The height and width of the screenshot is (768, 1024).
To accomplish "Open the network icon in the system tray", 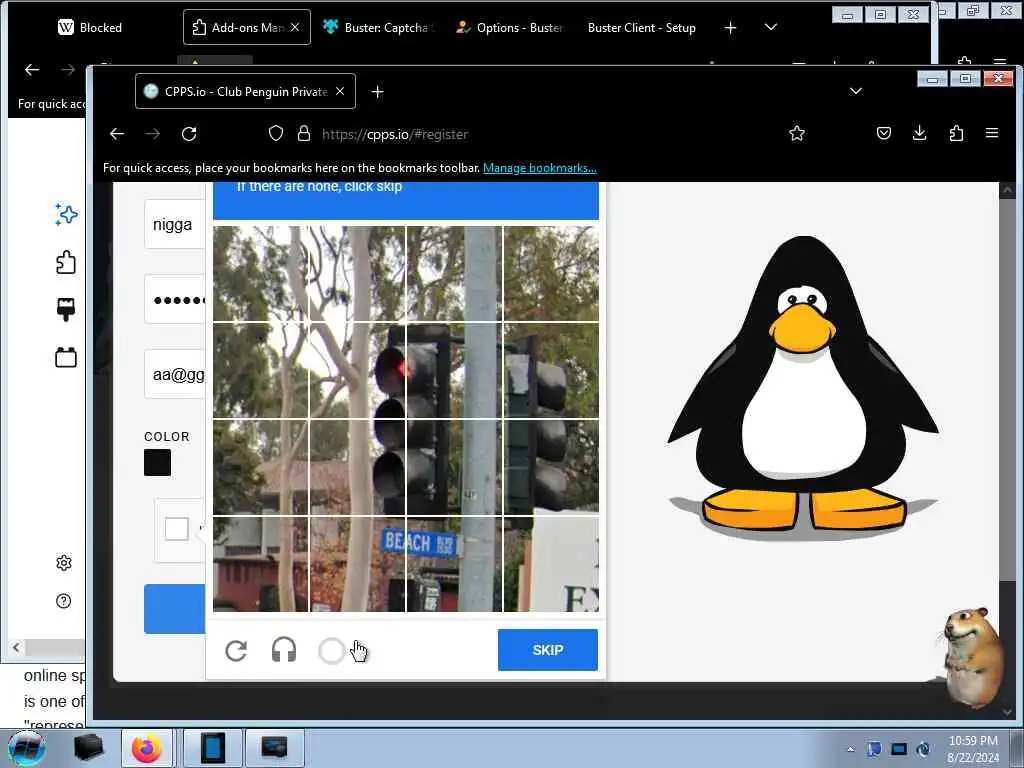I will pos(899,749).
